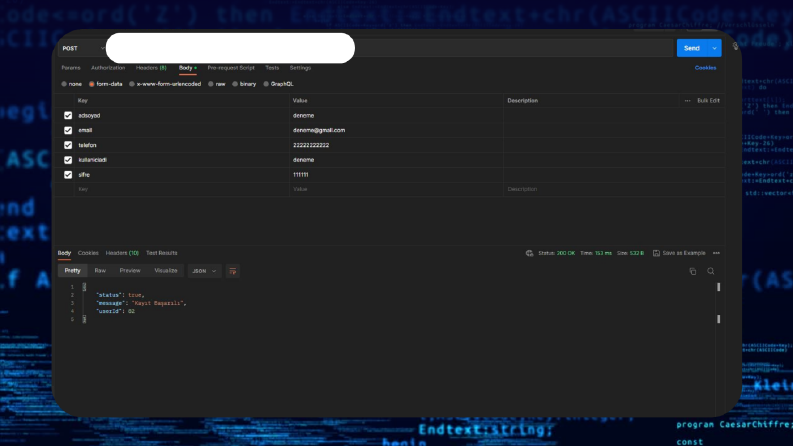Uncheck the sifre parameter checkbox
793x446 pixels.
pyautogui.click(x=68, y=175)
